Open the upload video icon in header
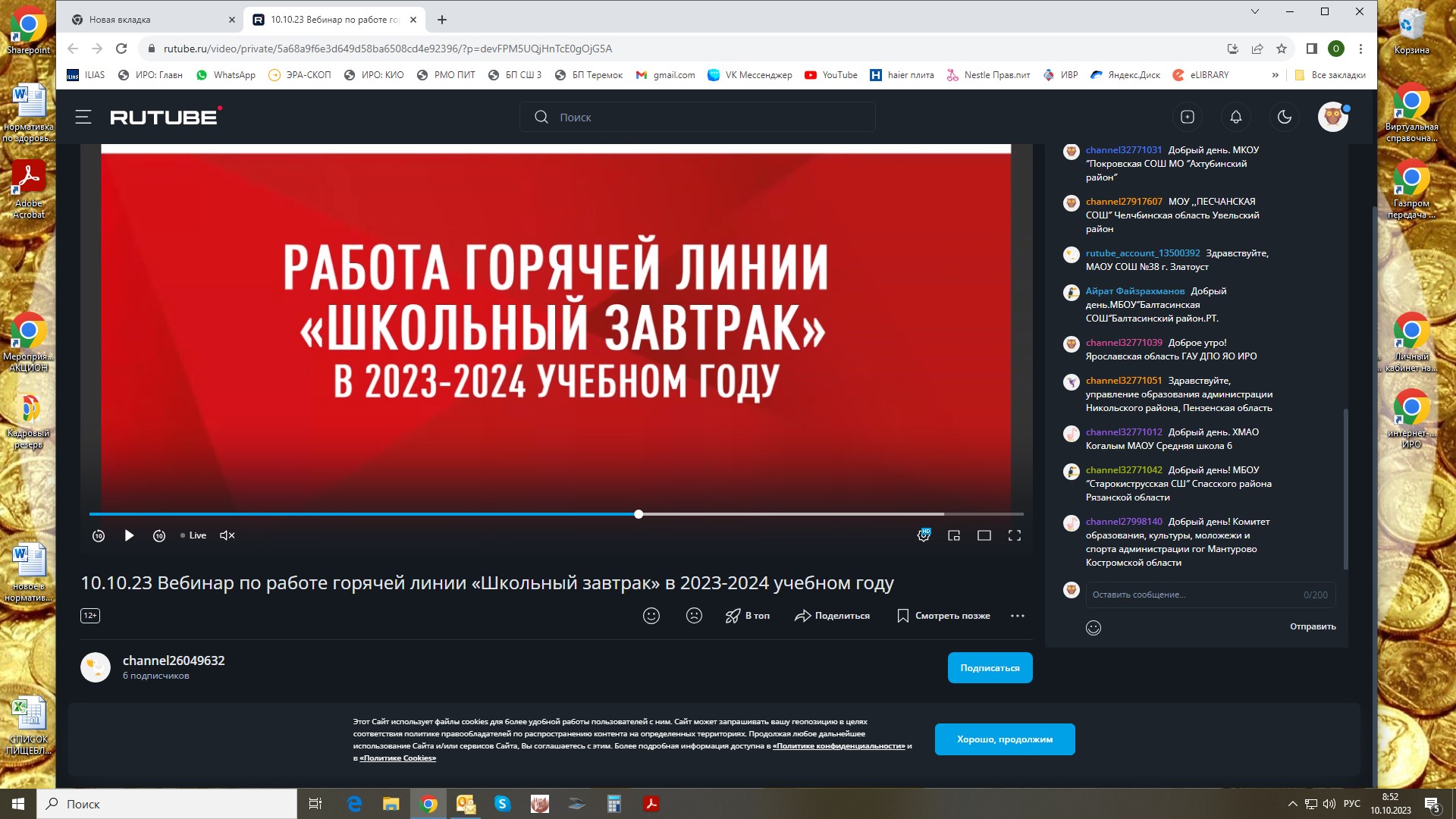 tap(1187, 117)
